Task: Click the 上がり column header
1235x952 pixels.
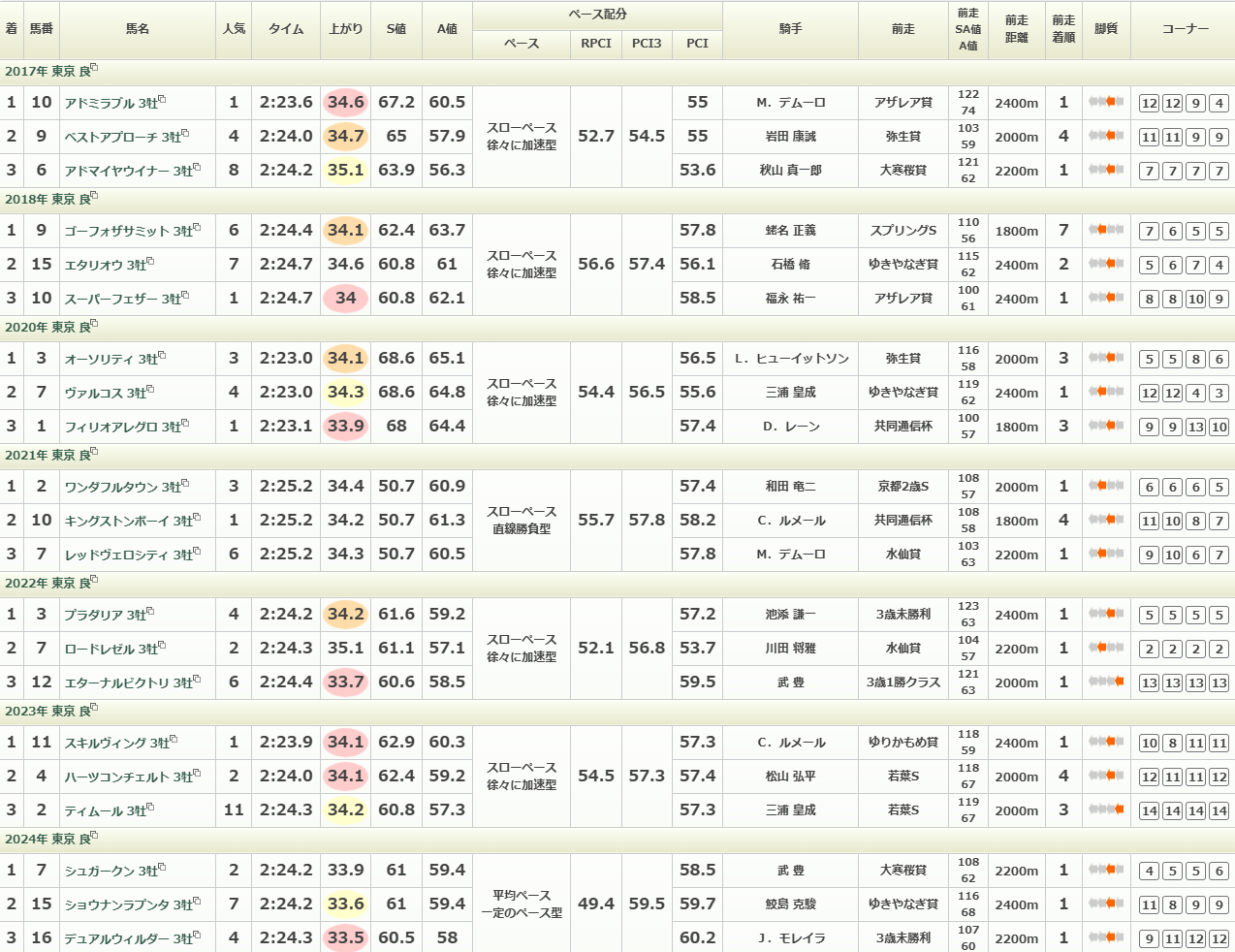Action: [345, 29]
